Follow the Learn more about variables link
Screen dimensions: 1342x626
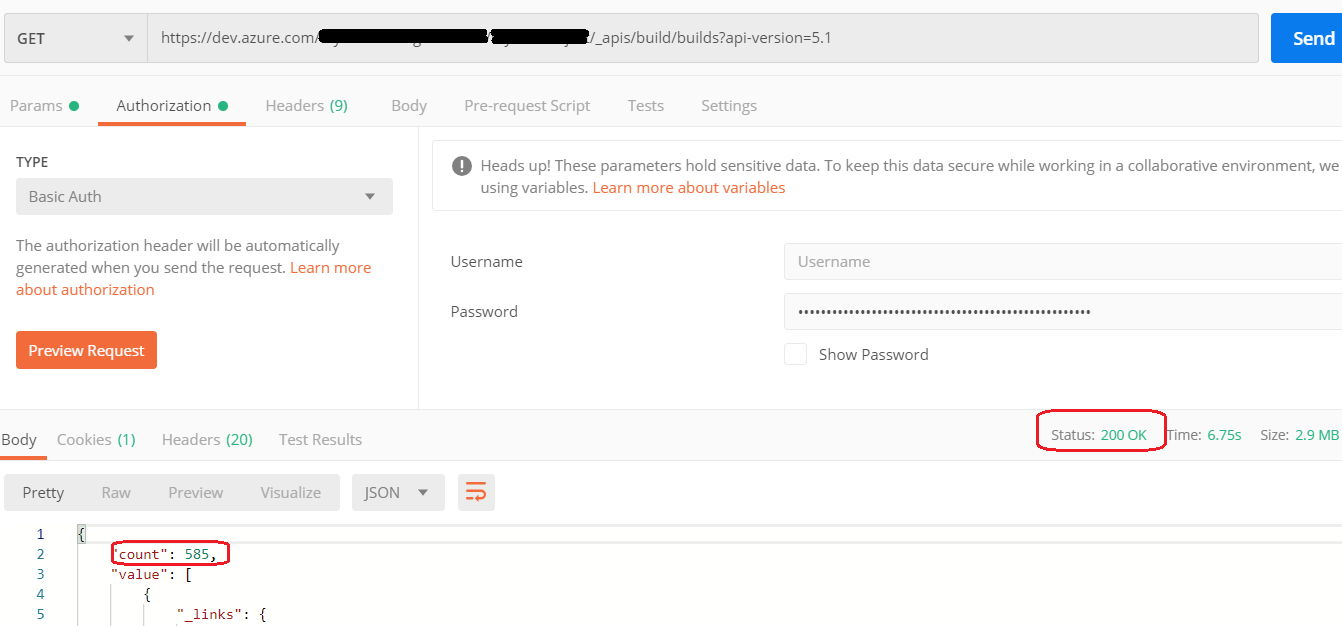688,188
